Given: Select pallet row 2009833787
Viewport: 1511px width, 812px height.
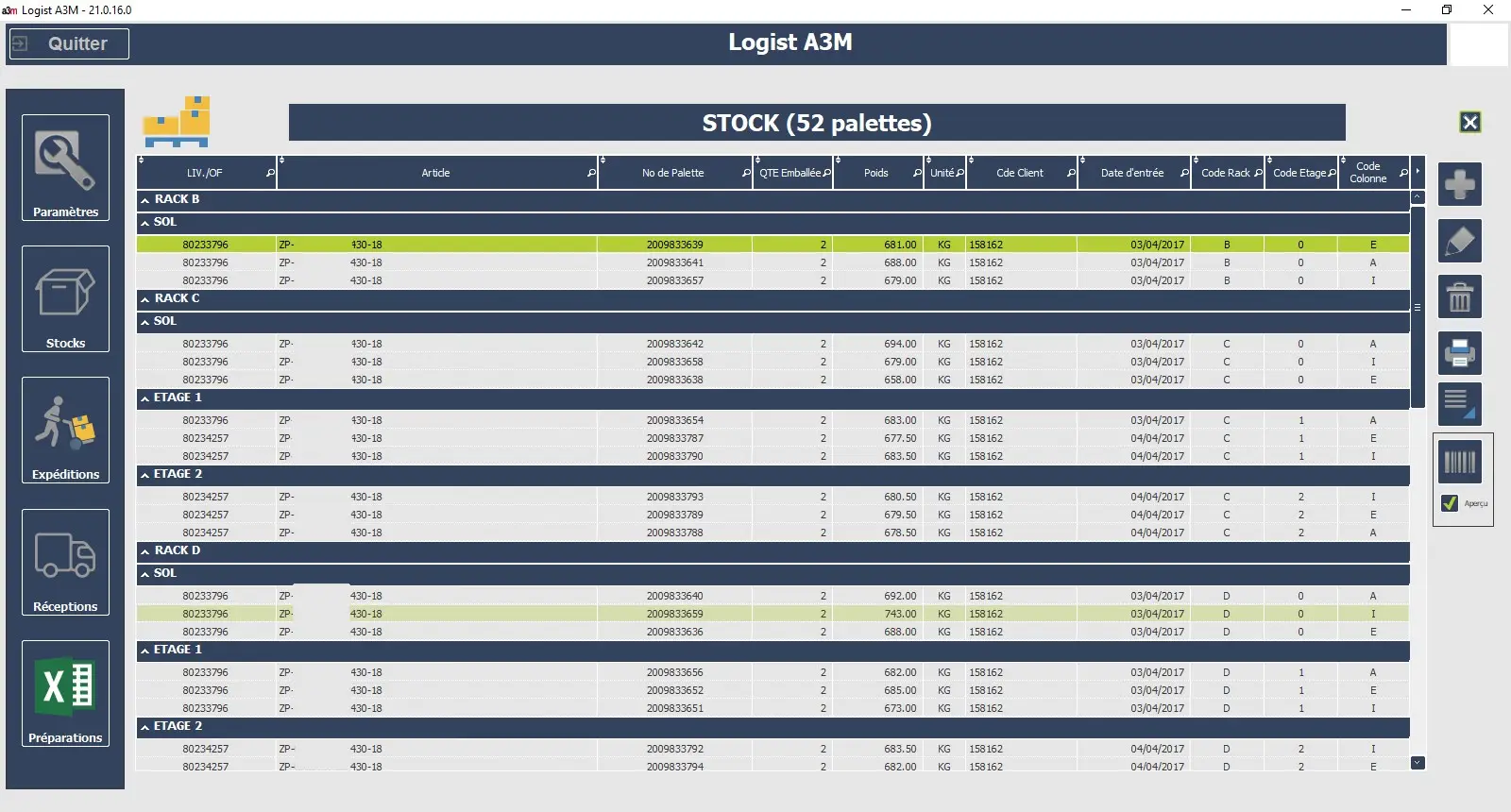Looking at the screenshot, I should 772,438.
